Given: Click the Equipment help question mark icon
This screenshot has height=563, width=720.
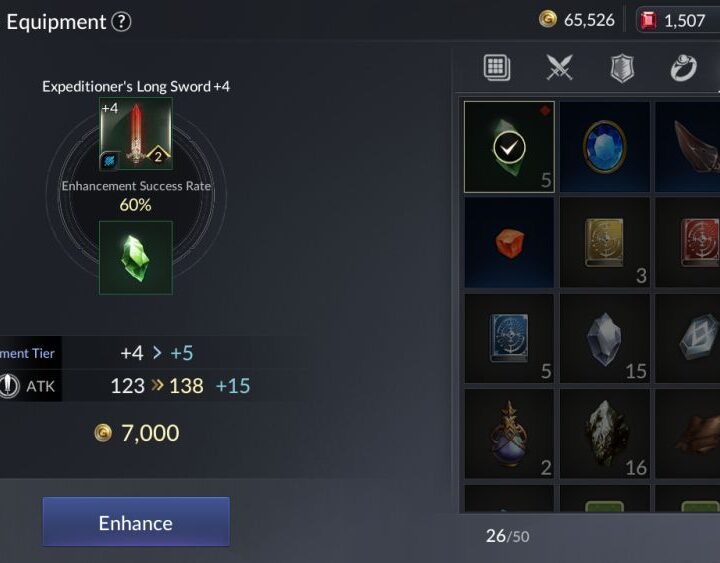Looking at the screenshot, I should [122, 22].
